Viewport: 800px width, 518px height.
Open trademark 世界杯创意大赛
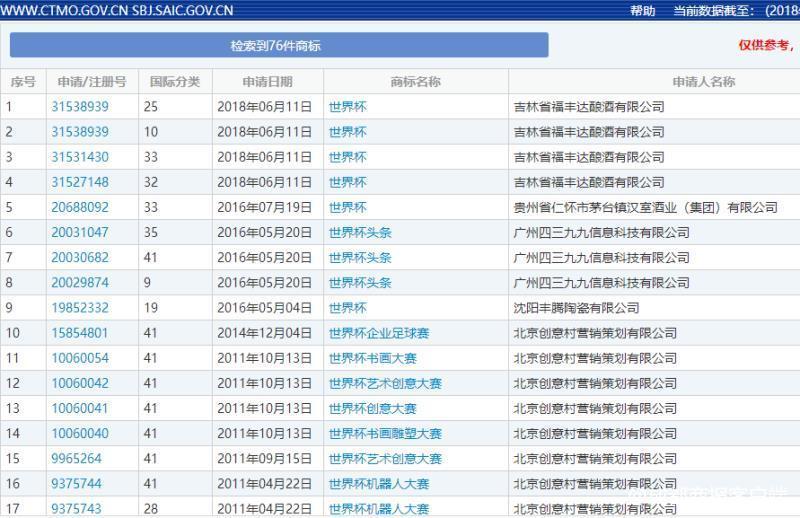373,408
